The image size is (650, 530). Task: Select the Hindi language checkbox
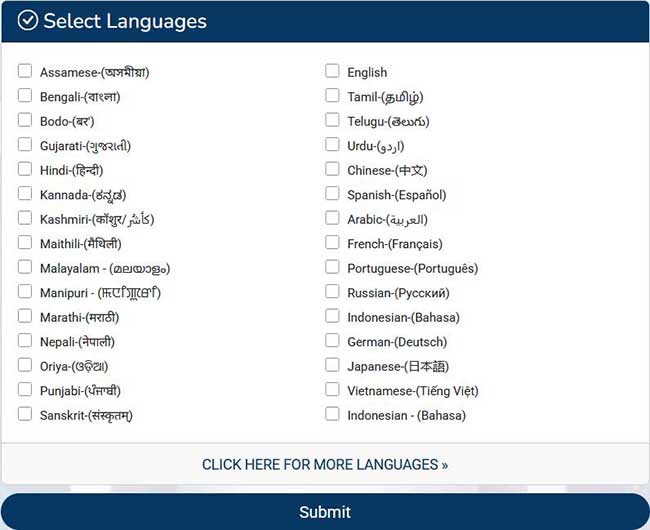click(25, 170)
